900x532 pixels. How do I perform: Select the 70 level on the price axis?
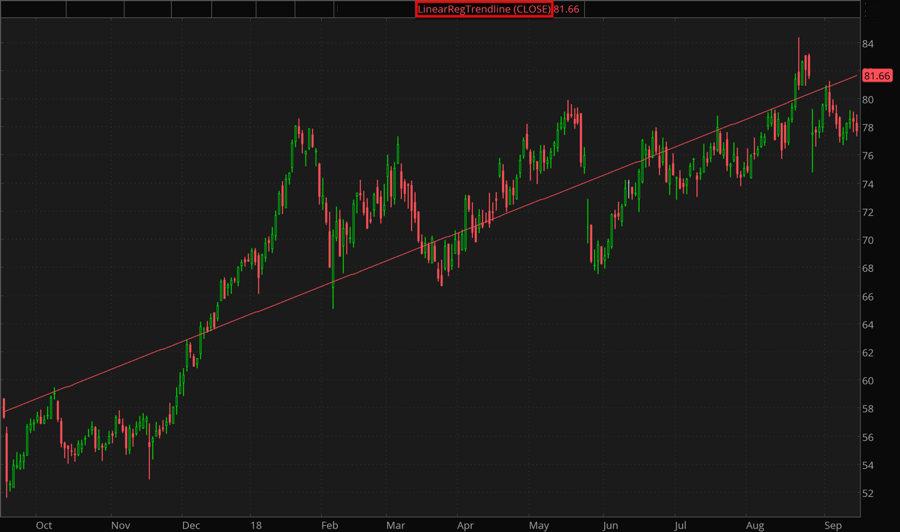[868, 241]
